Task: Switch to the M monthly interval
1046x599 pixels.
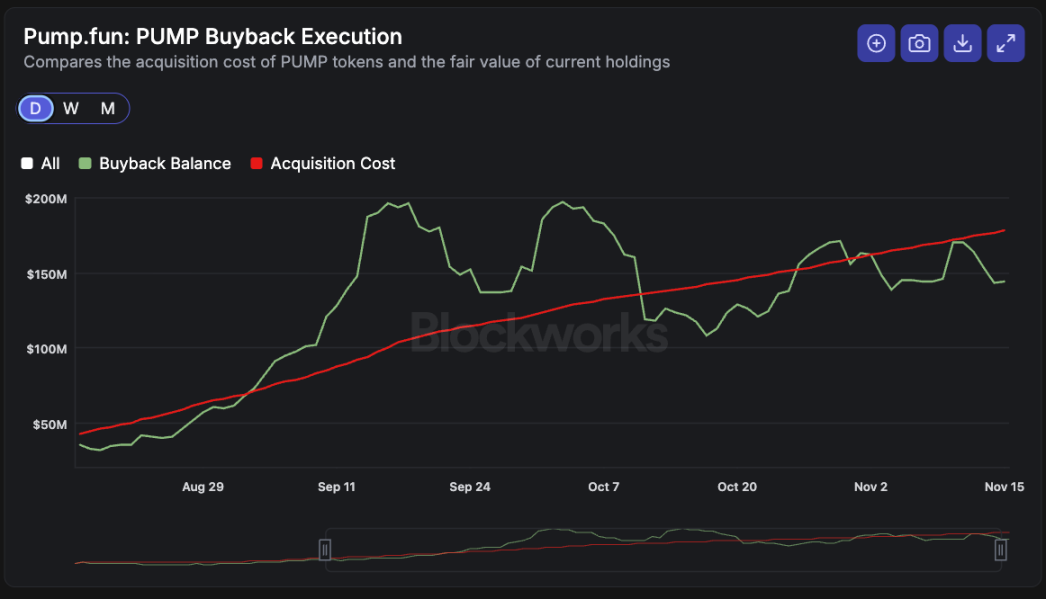Action: (108, 108)
